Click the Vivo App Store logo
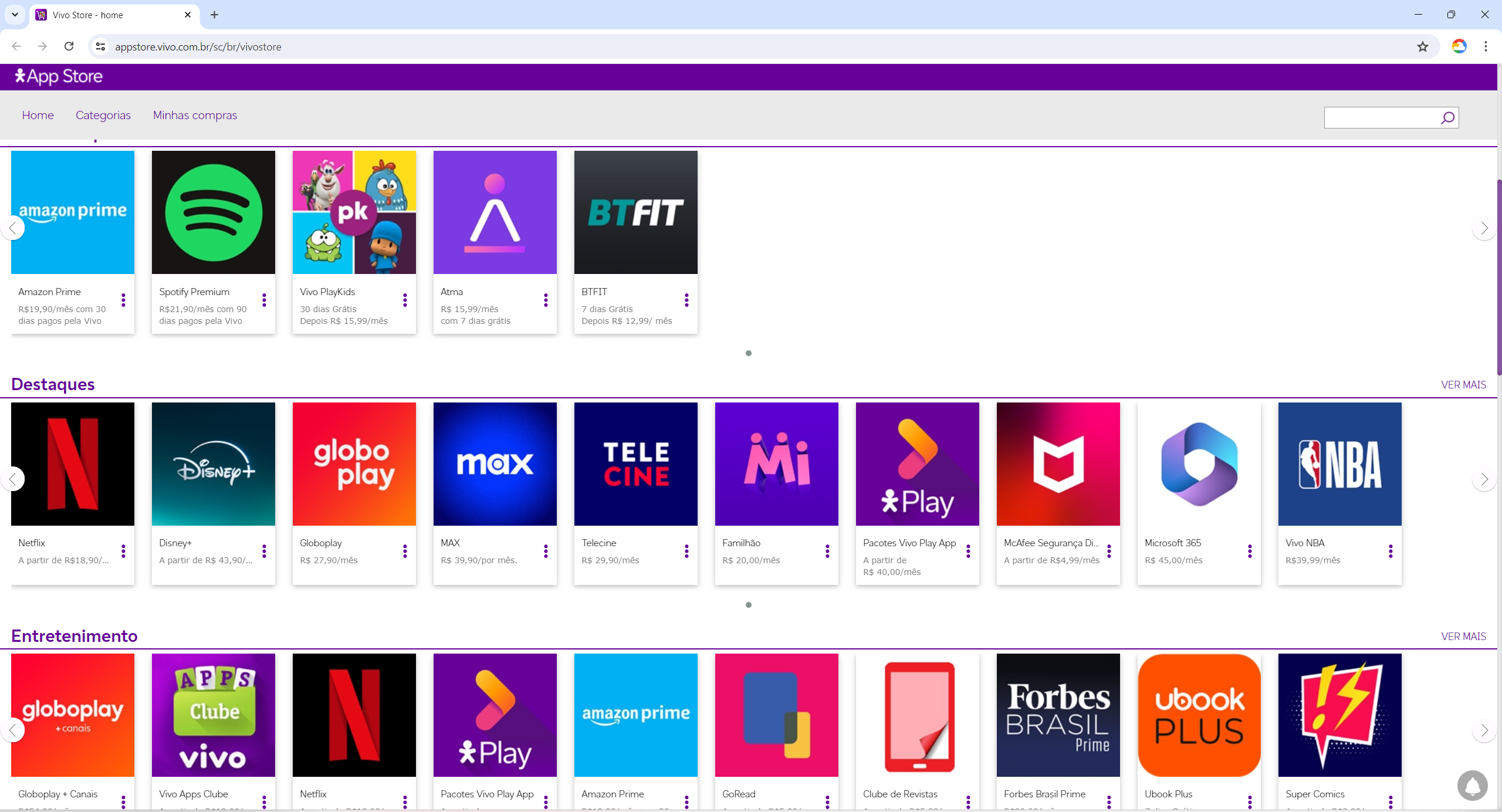Viewport: 1502px width, 812px height. coord(59,76)
